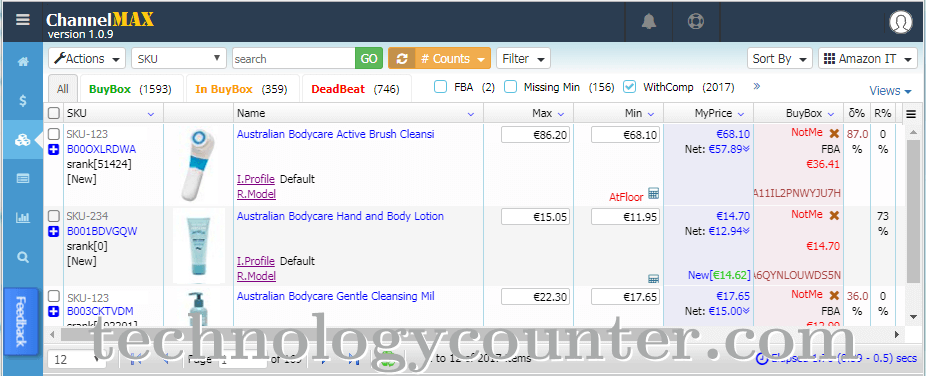Open the help lifebuoy icon
This screenshot has height=376, width=926.
pos(695,21)
